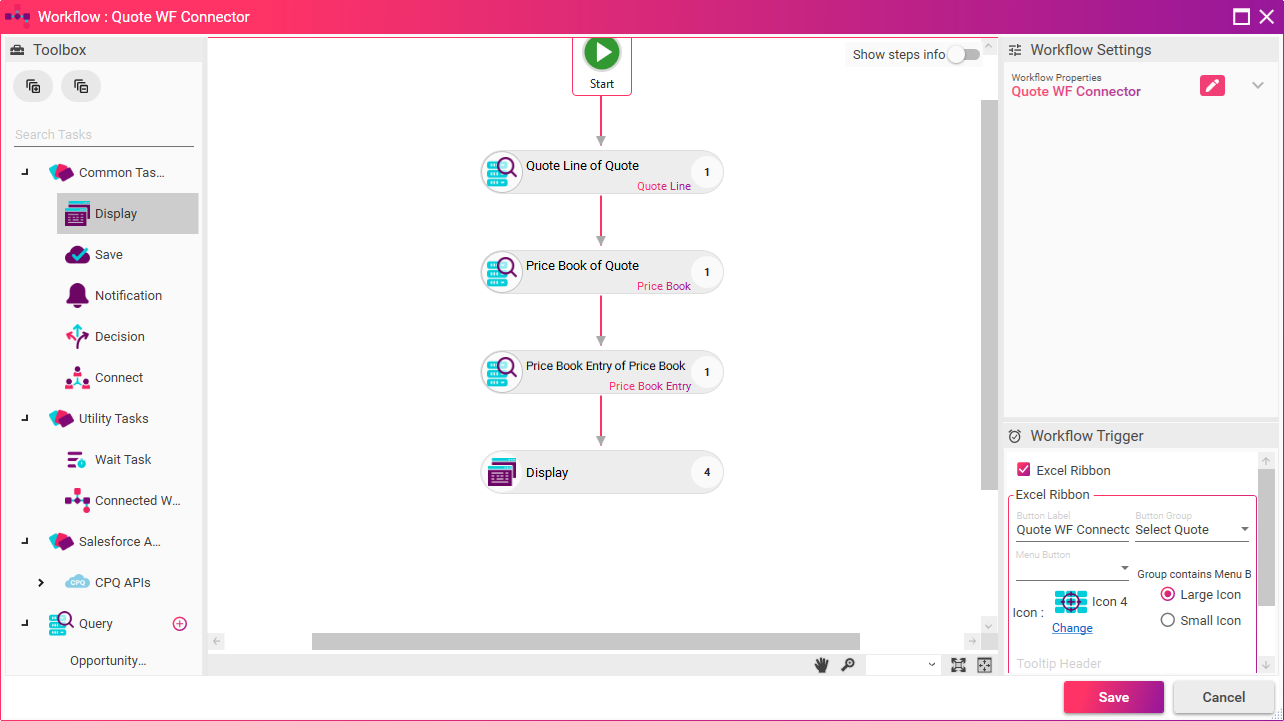
Task: Toggle the Show steps info switch
Action: click(x=963, y=55)
